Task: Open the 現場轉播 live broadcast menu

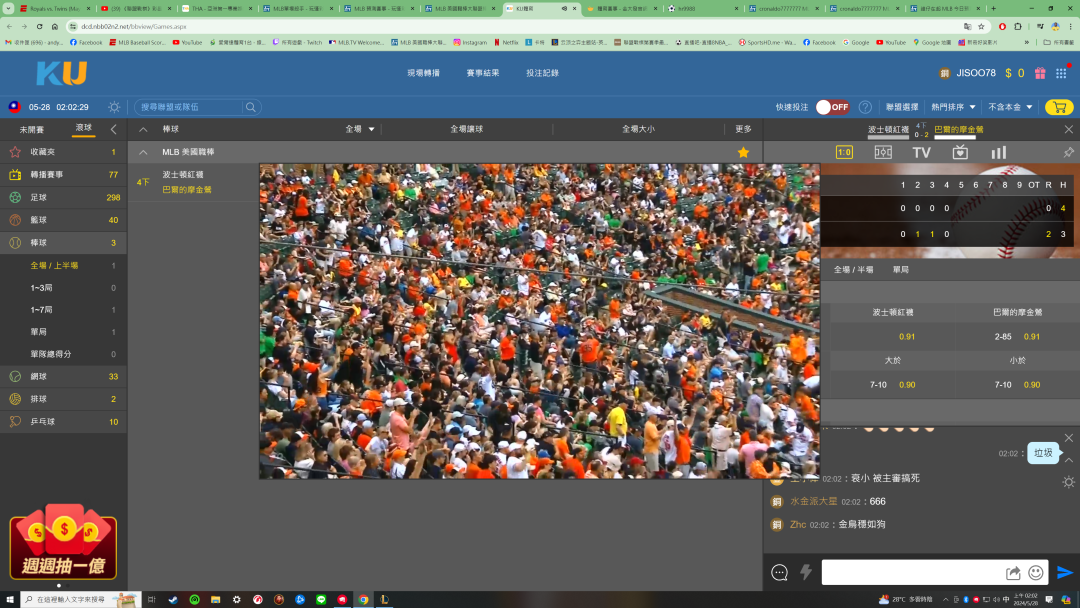Action: click(x=424, y=73)
